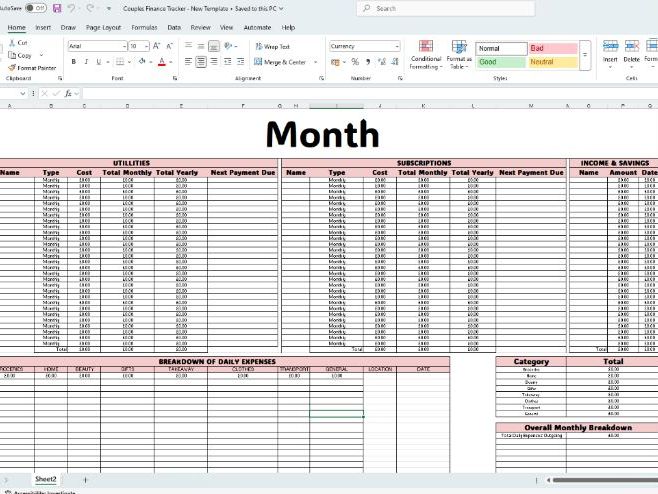Screen dimensions: 658x494
Task: Bottom align cell contents
Action: click(x=214, y=46)
